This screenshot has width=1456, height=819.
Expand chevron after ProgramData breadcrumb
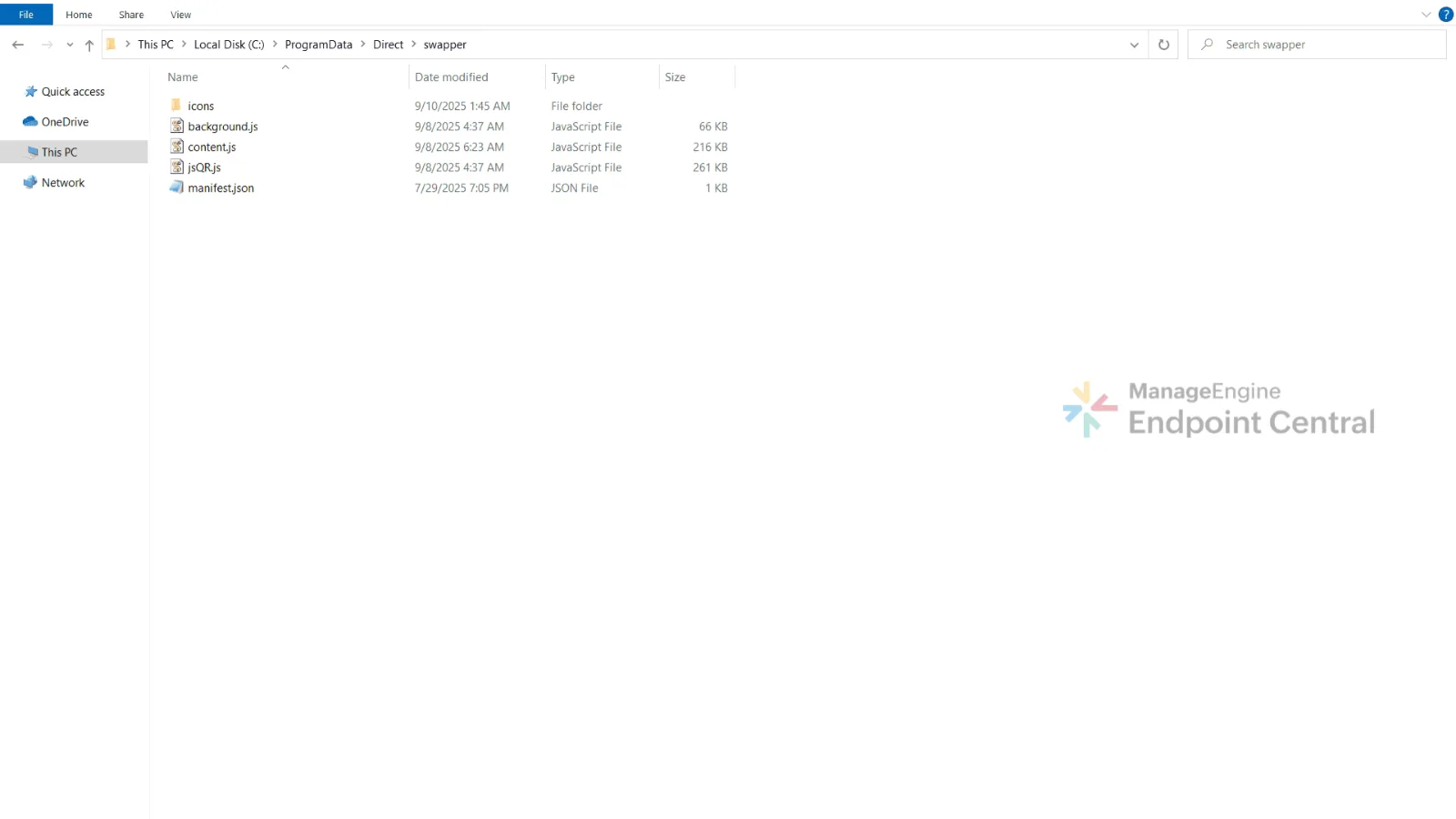click(x=363, y=45)
